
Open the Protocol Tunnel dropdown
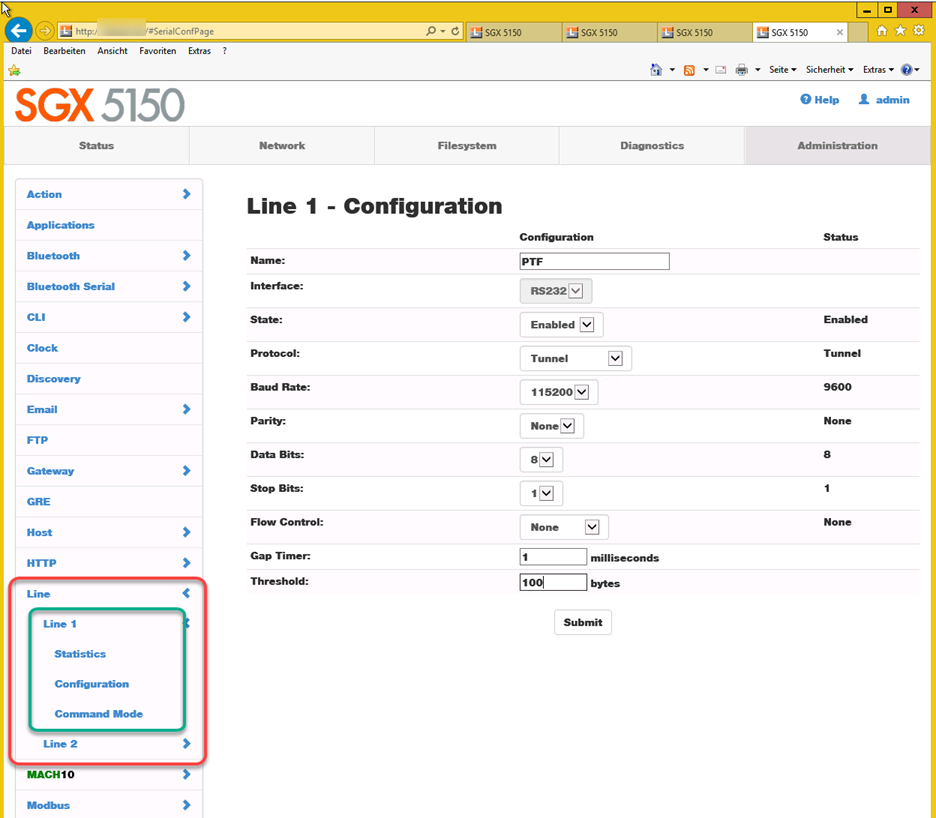coord(575,359)
